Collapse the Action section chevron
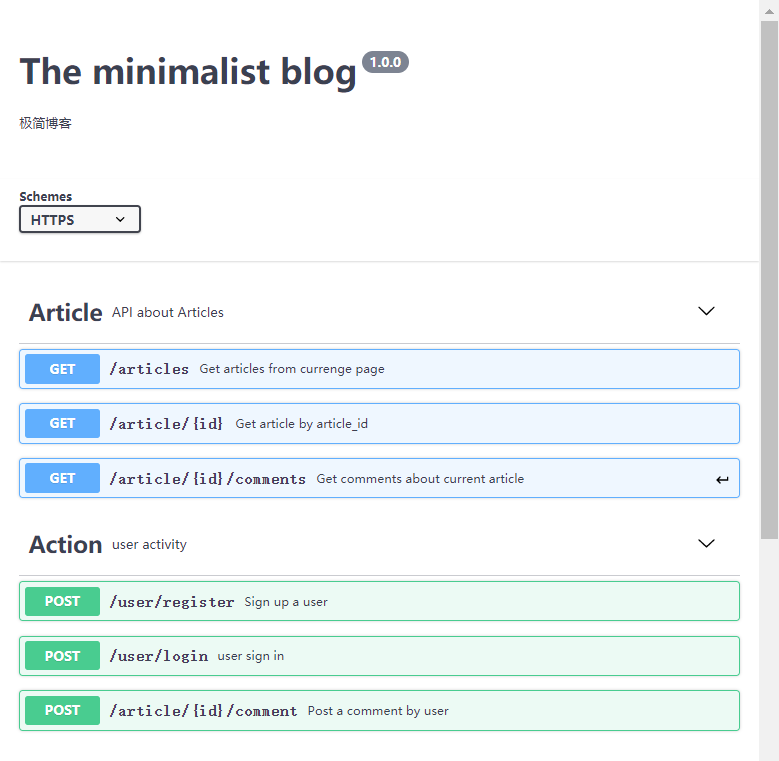 706,543
